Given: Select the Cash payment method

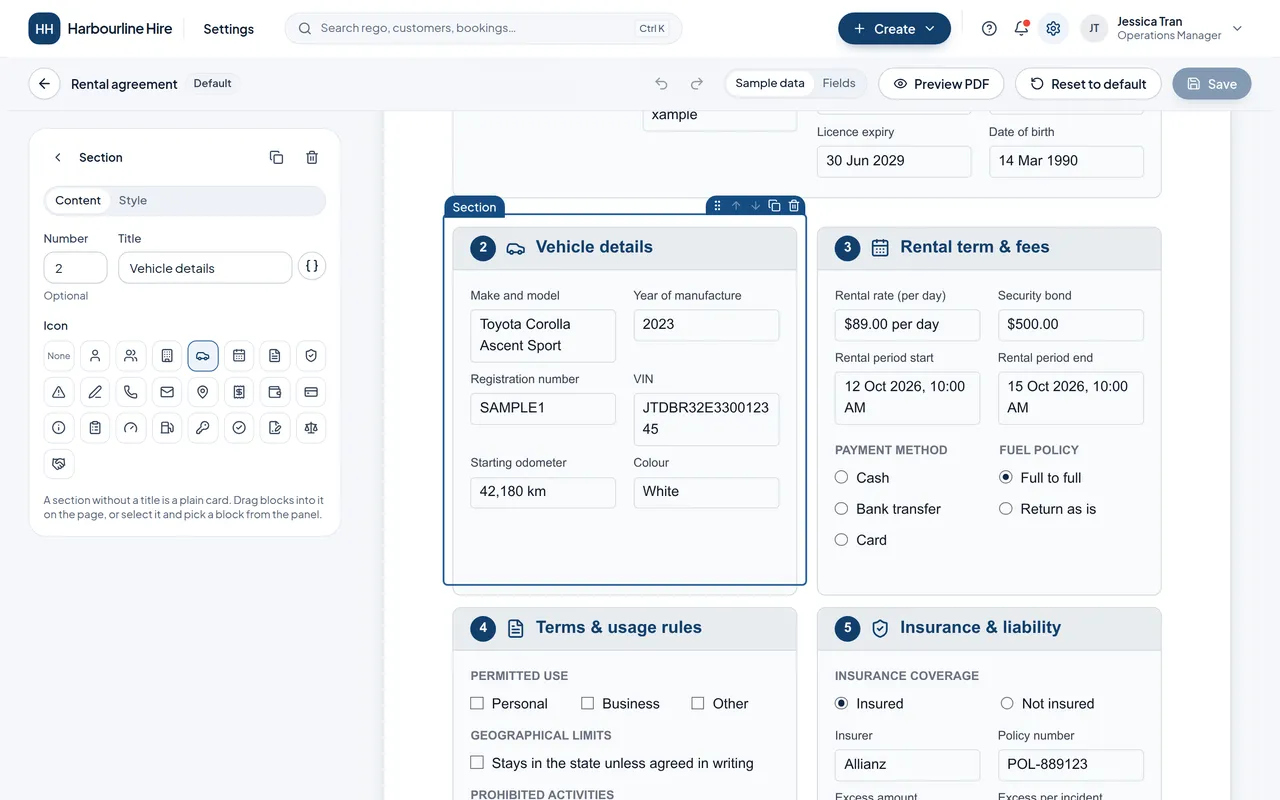Looking at the screenshot, I should [862, 478].
